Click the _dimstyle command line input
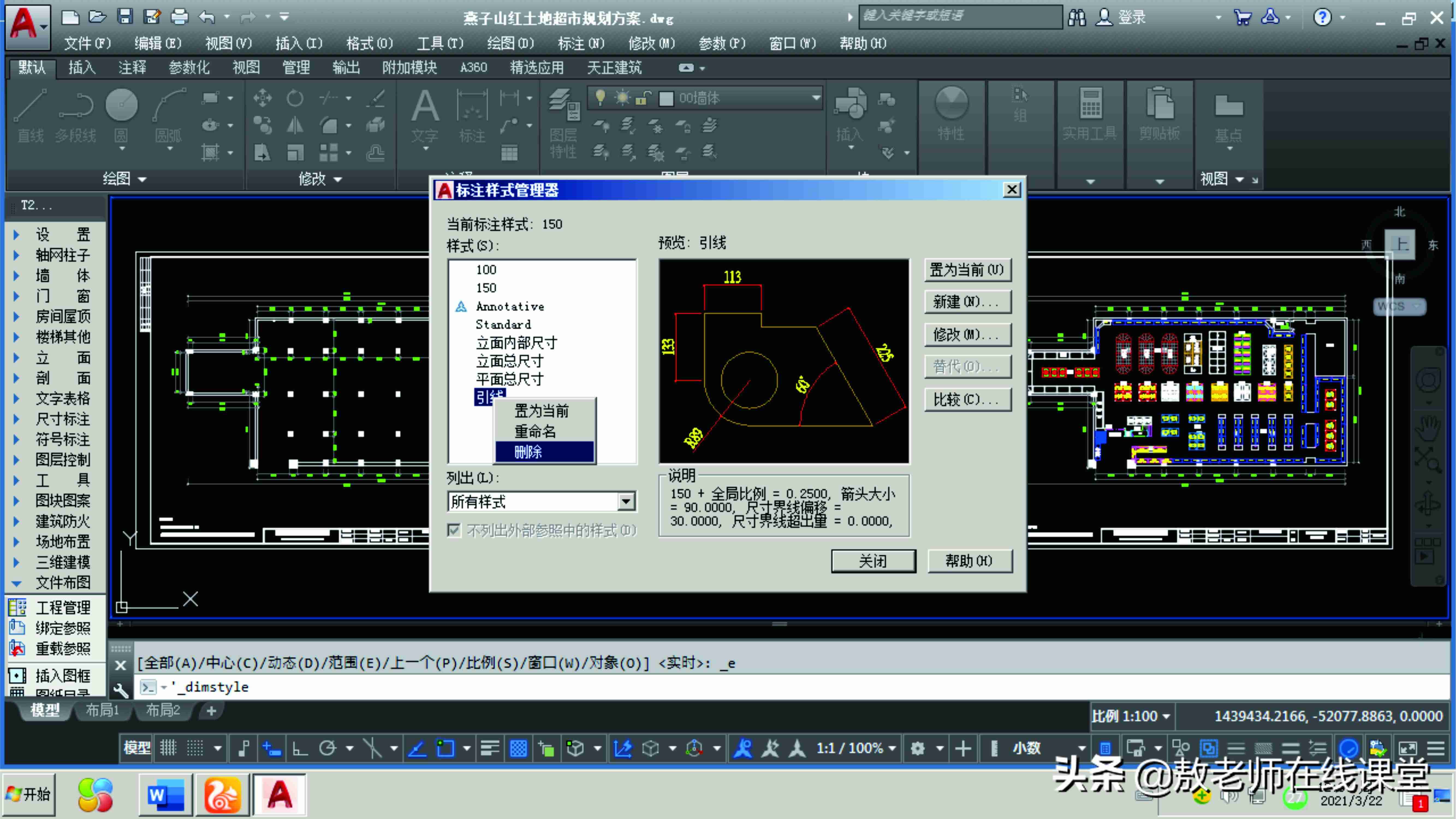This screenshot has height=819, width=1456. click(x=791, y=687)
